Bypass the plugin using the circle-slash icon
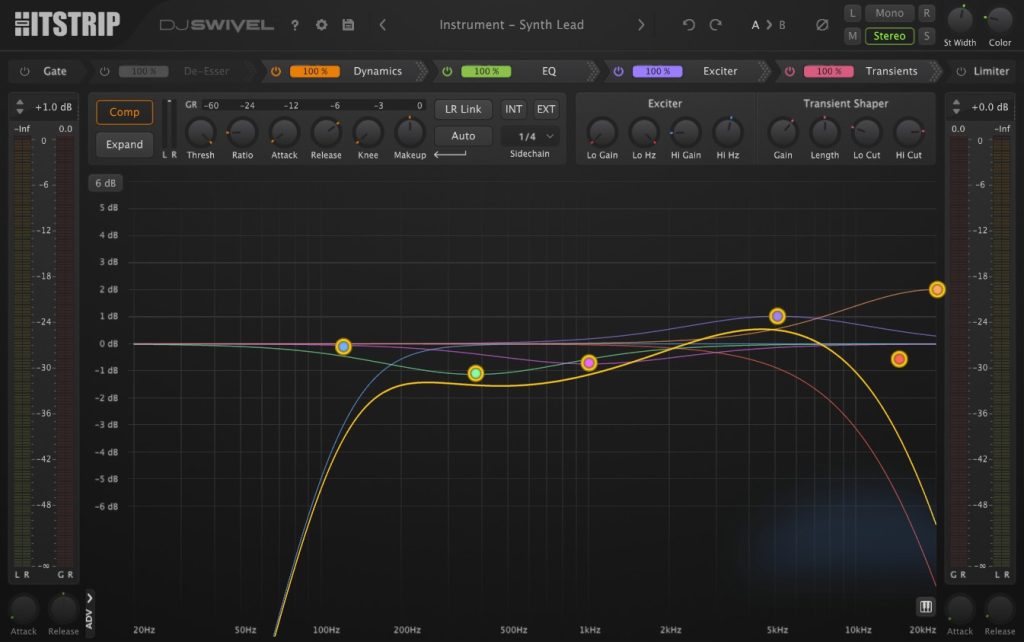 click(x=822, y=24)
